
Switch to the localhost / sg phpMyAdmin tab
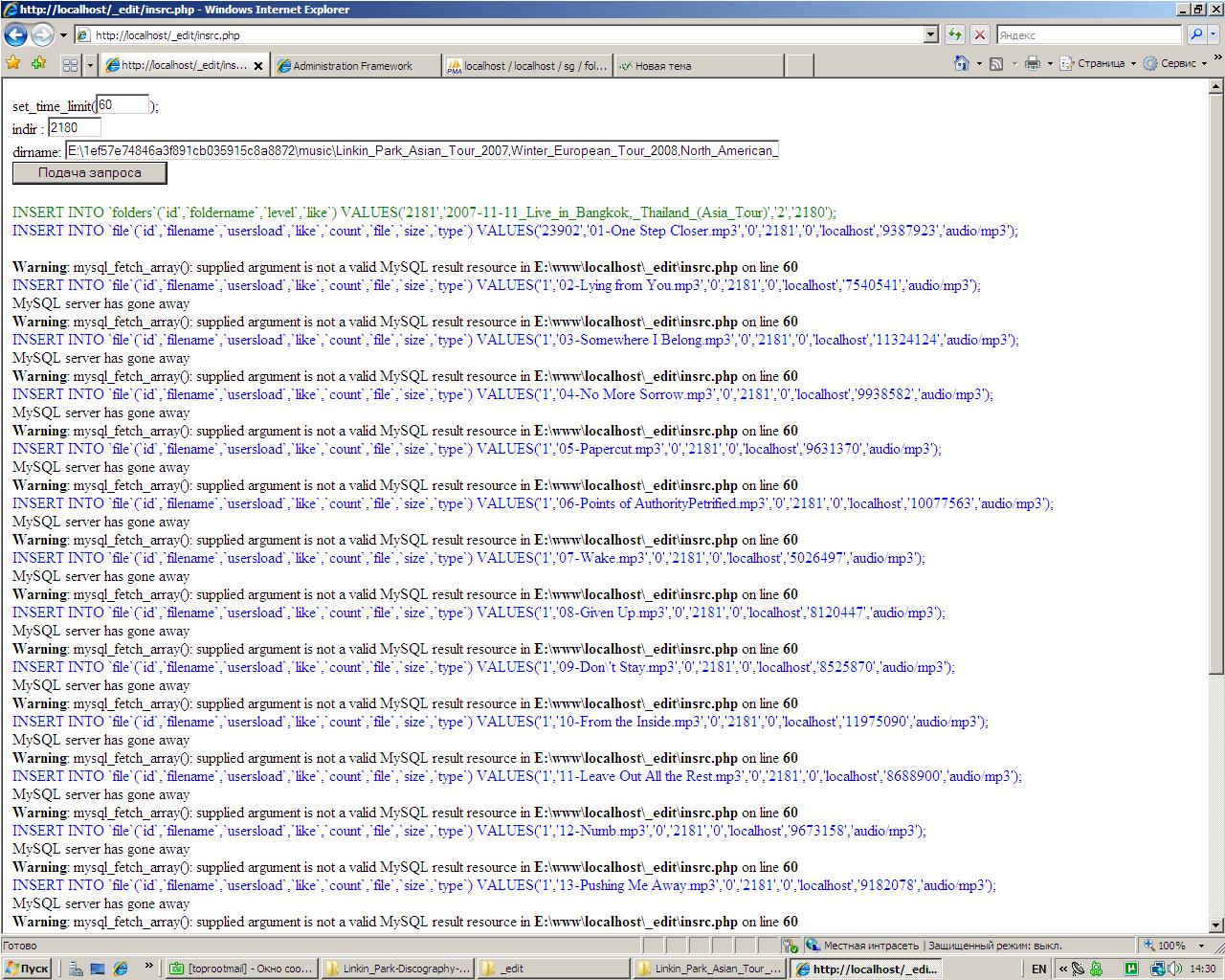(x=526, y=66)
